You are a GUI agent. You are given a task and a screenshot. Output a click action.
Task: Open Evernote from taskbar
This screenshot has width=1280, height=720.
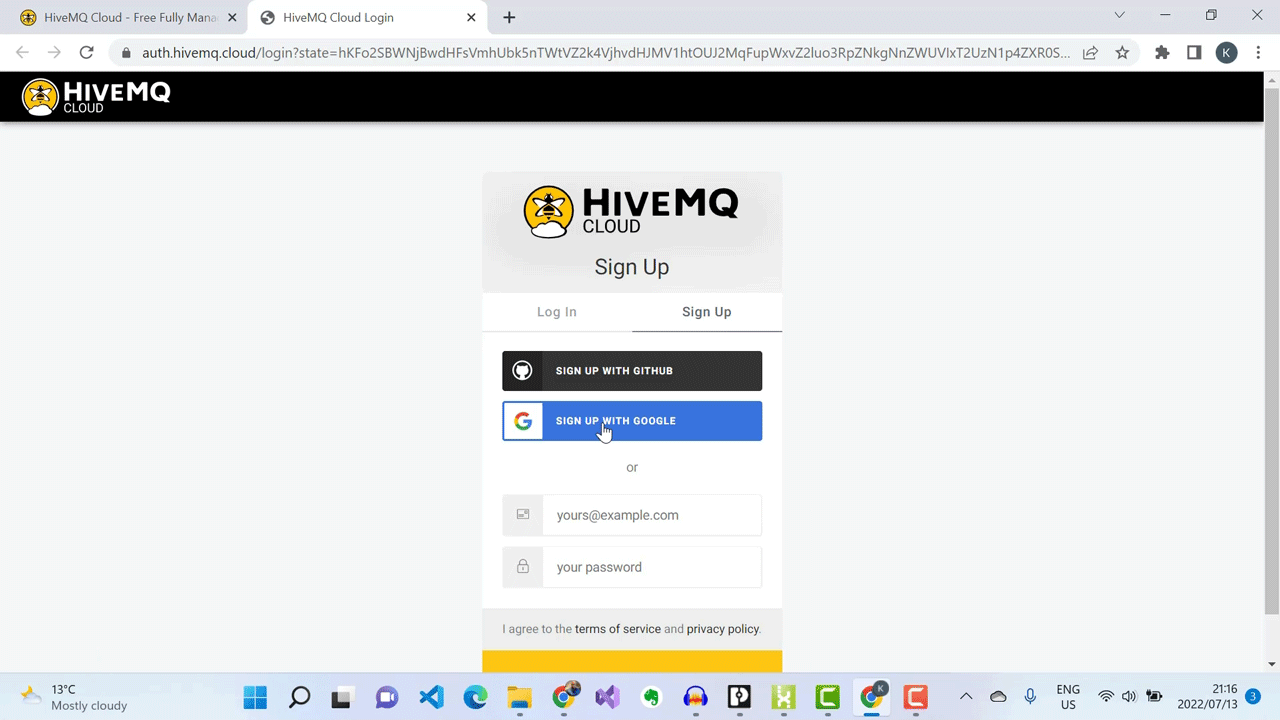coord(651,697)
